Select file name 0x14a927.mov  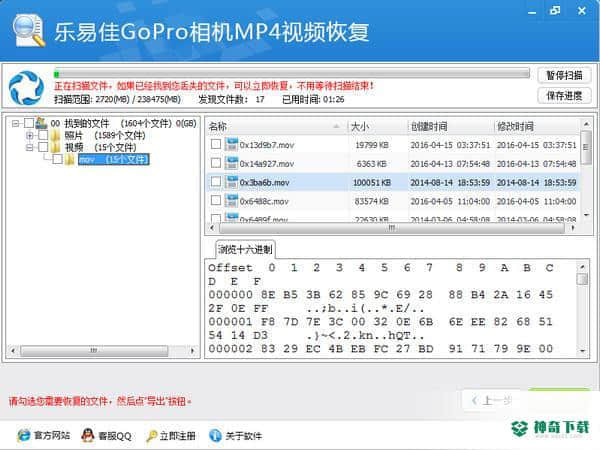point(267,164)
